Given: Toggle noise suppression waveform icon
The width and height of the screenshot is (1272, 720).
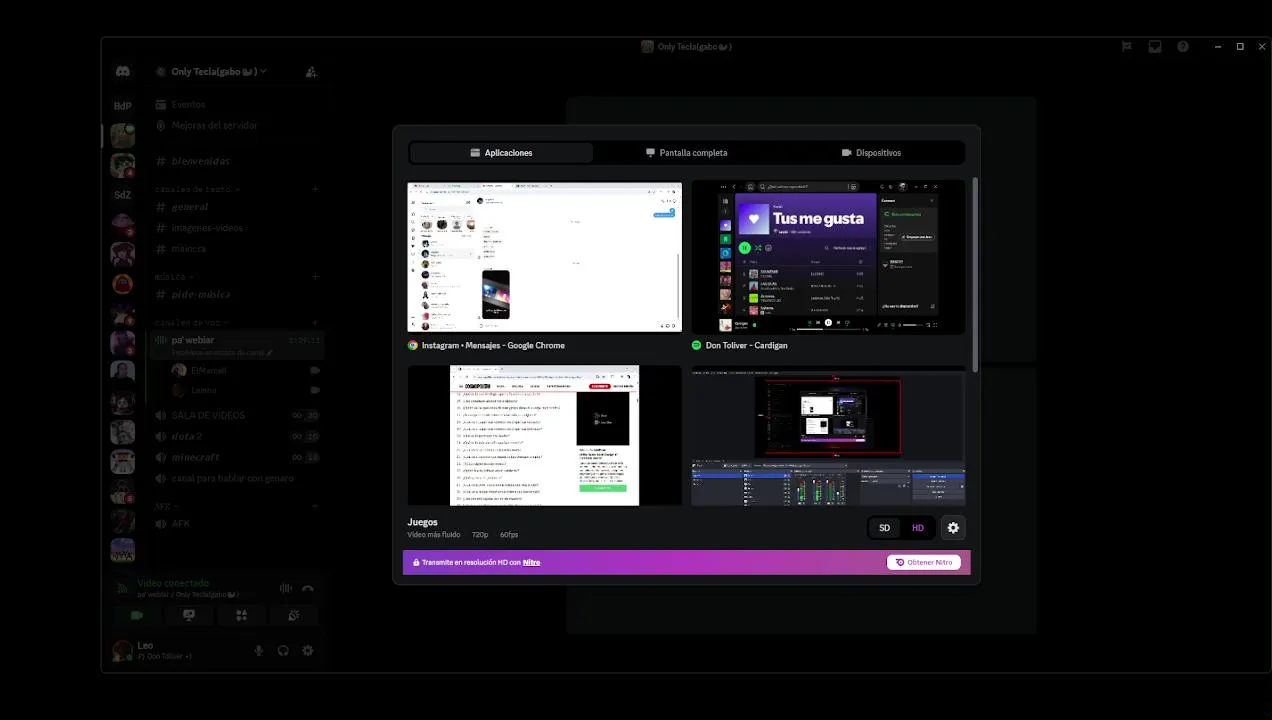Looking at the screenshot, I should point(285,589).
